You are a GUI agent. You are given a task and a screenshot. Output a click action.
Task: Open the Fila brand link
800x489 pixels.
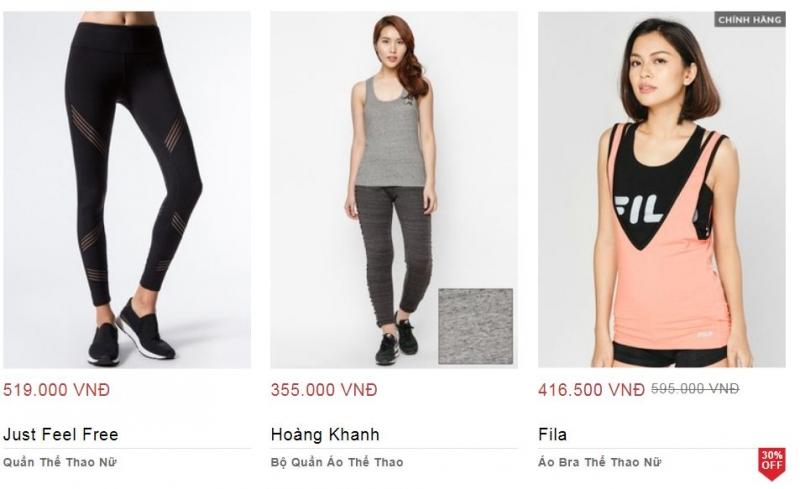pos(553,434)
